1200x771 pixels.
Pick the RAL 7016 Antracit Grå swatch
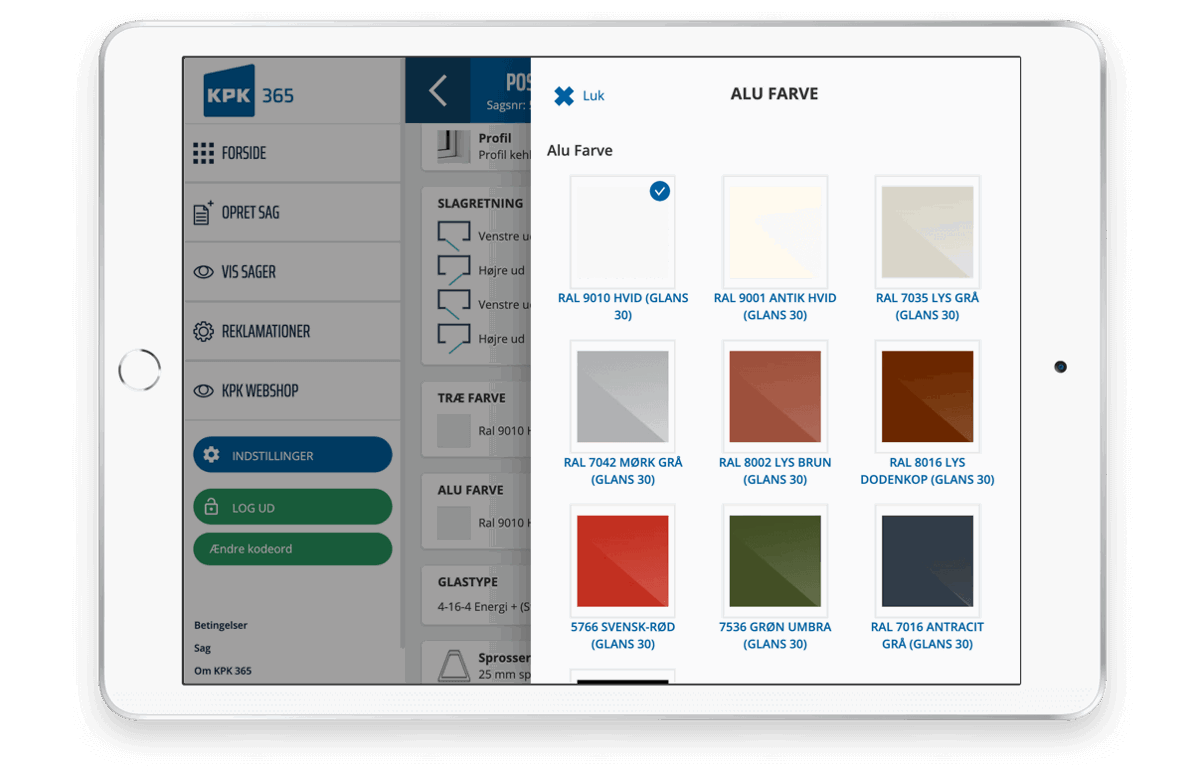(x=927, y=561)
